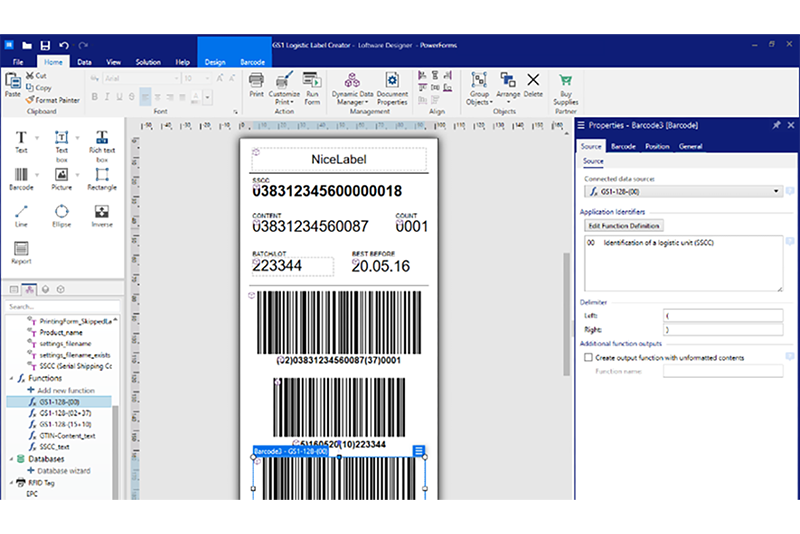Image resolution: width=800 pixels, height=534 pixels.
Task: Click Buy Supplies cart icon
Action: pyautogui.click(x=565, y=80)
